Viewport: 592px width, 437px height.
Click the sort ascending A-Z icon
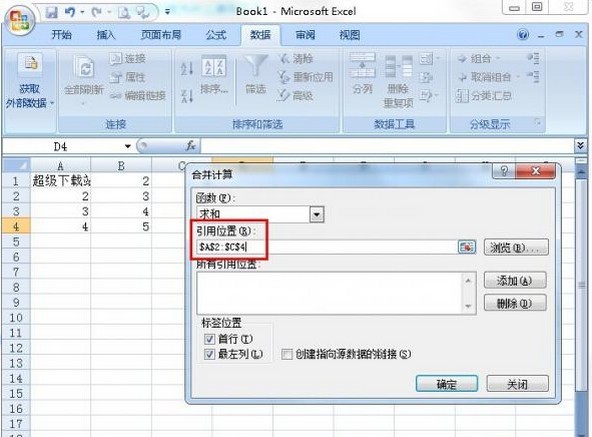(x=187, y=68)
